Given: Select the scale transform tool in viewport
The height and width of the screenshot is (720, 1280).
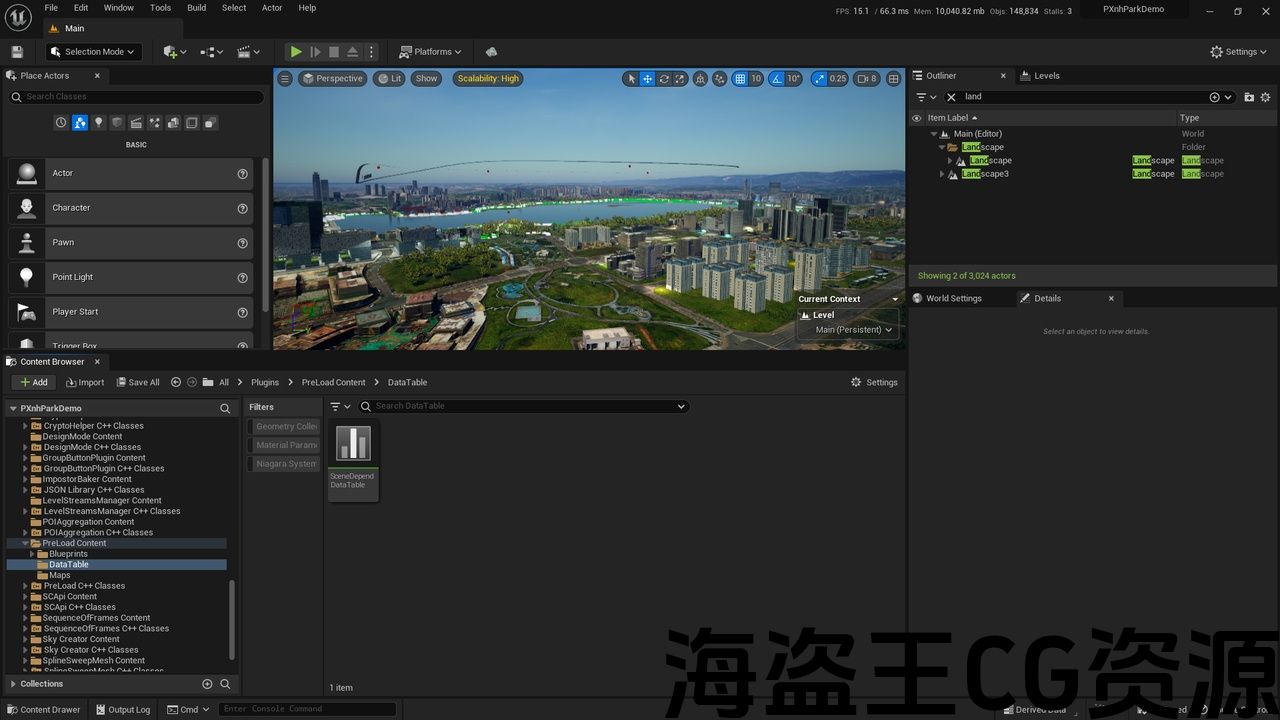Looking at the screenshot, I should 680,79.
